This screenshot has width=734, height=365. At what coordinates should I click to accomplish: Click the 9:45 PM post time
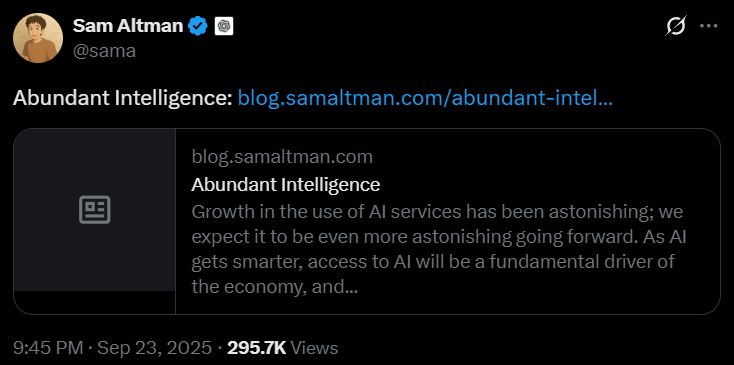[48, 348]
